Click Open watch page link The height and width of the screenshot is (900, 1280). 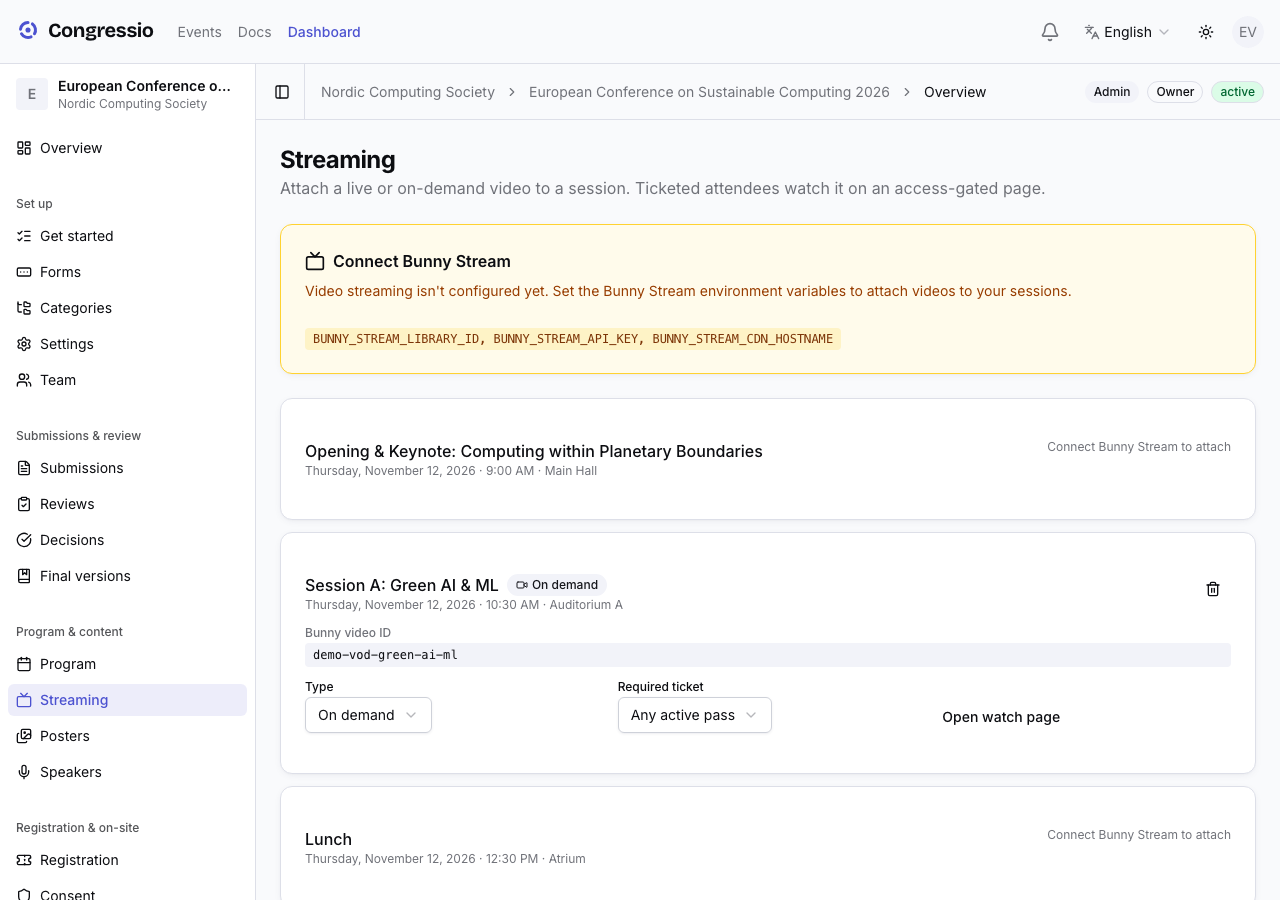coord(1001,717)
